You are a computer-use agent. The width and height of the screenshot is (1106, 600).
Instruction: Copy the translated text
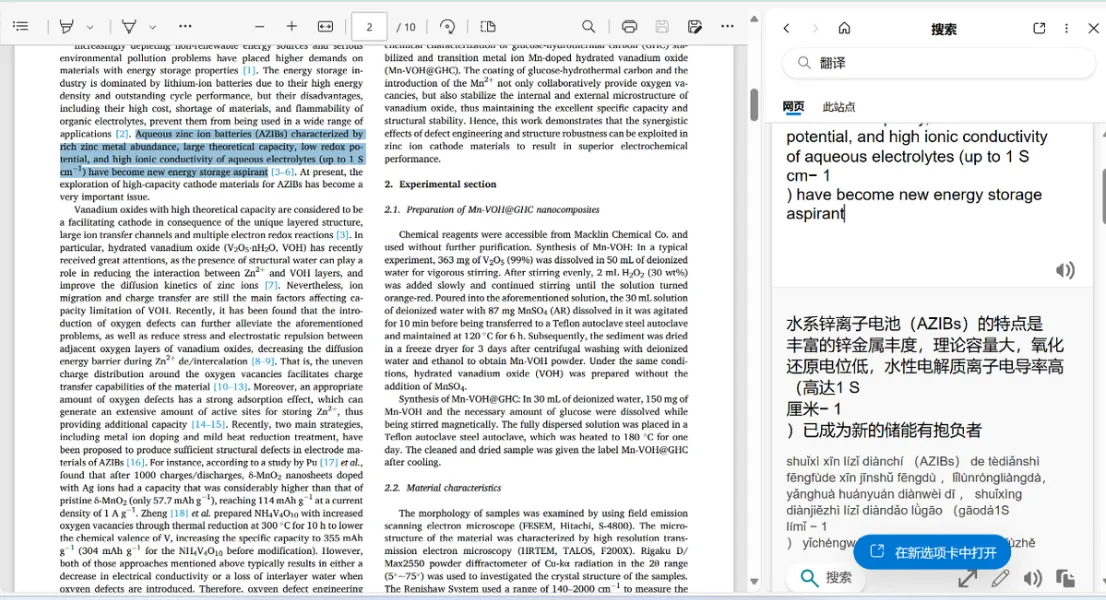1065,579
